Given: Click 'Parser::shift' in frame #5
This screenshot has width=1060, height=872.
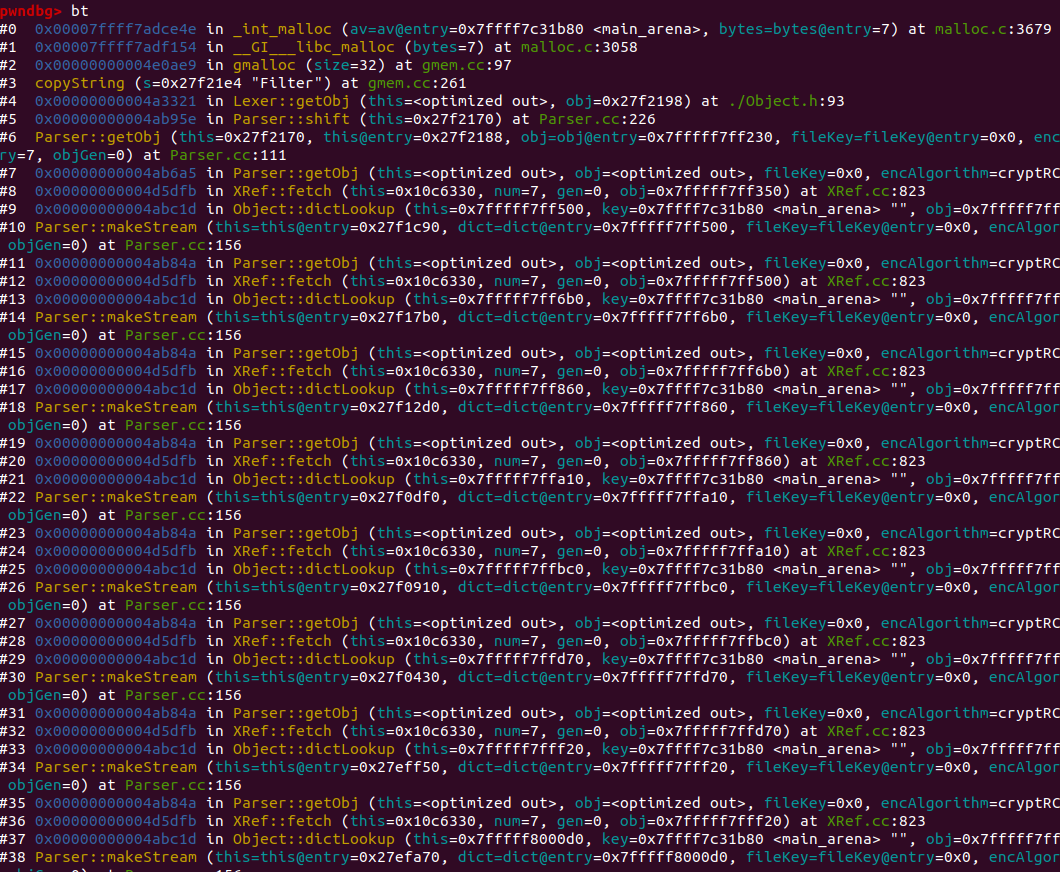Looking at the screenshot, I should [x=291, y=120].
